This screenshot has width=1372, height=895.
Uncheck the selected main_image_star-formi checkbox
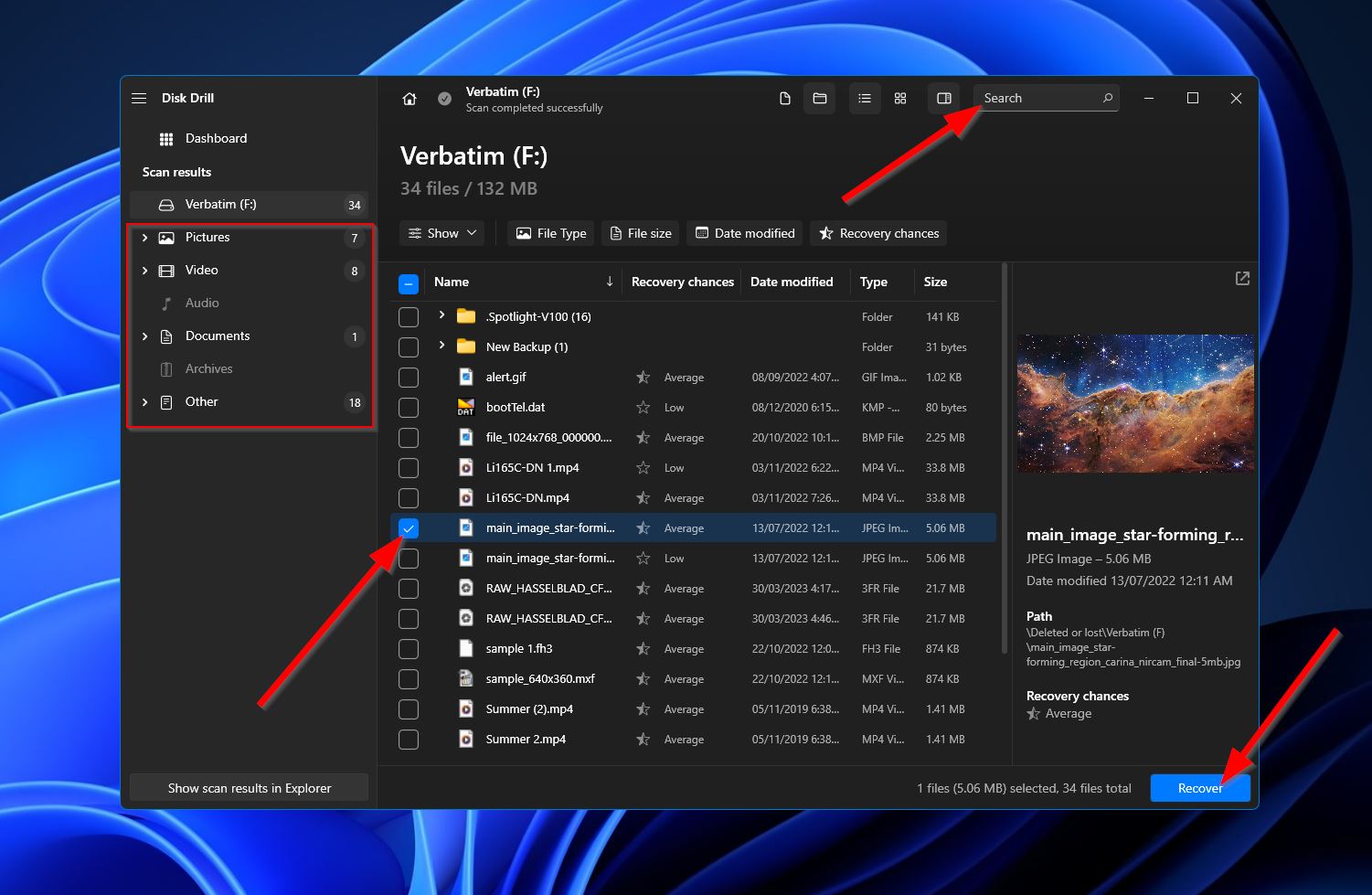coord(409,527)
